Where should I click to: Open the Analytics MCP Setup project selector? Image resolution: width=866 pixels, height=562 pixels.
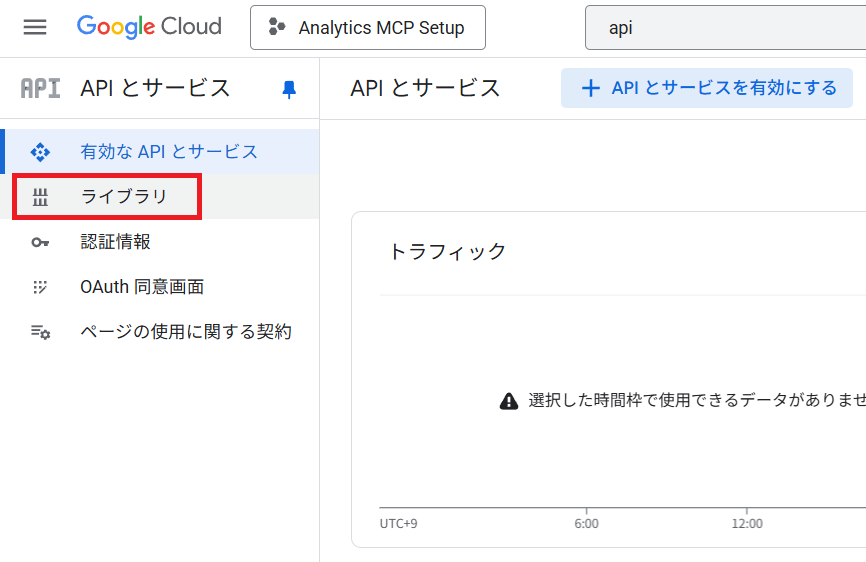(367, 28)
